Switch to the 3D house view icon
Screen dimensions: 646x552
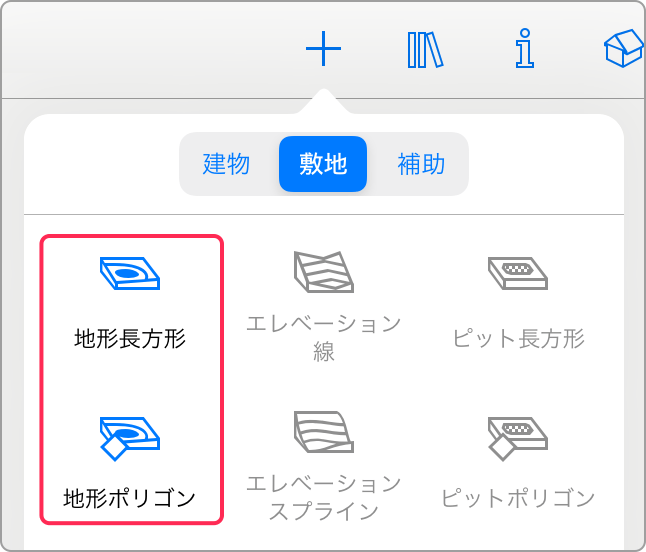[624, 48]
